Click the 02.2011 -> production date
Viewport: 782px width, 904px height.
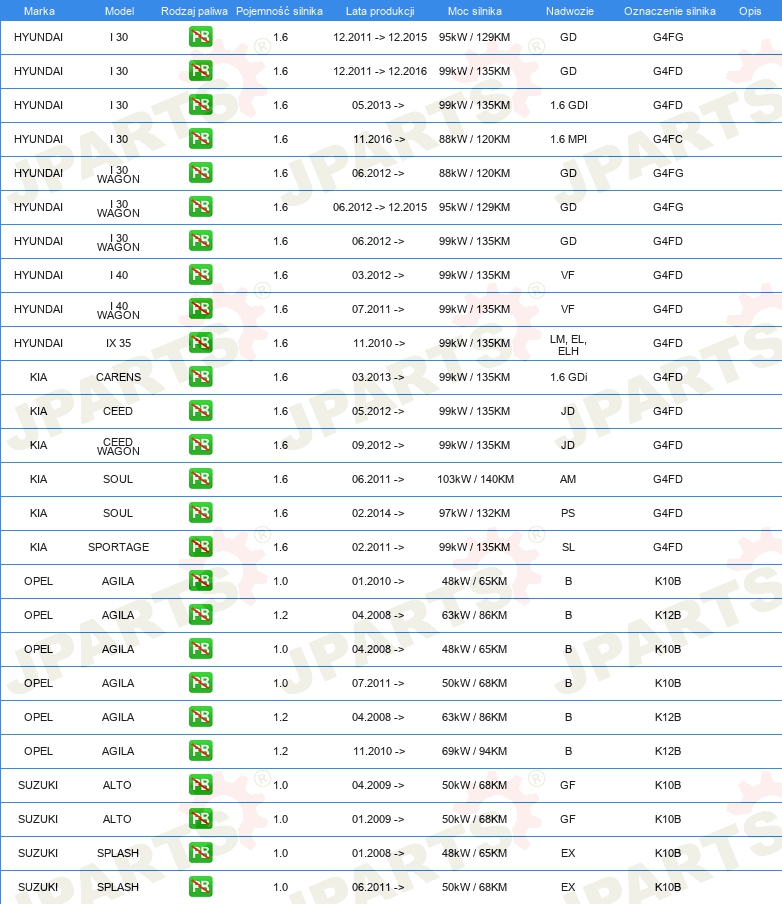point(378,547)
